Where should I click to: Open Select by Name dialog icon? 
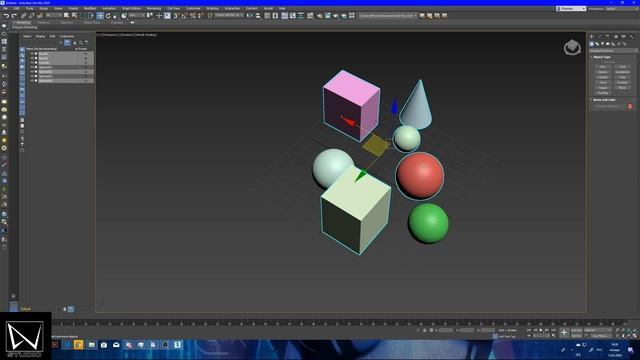(x=75, y=16)
